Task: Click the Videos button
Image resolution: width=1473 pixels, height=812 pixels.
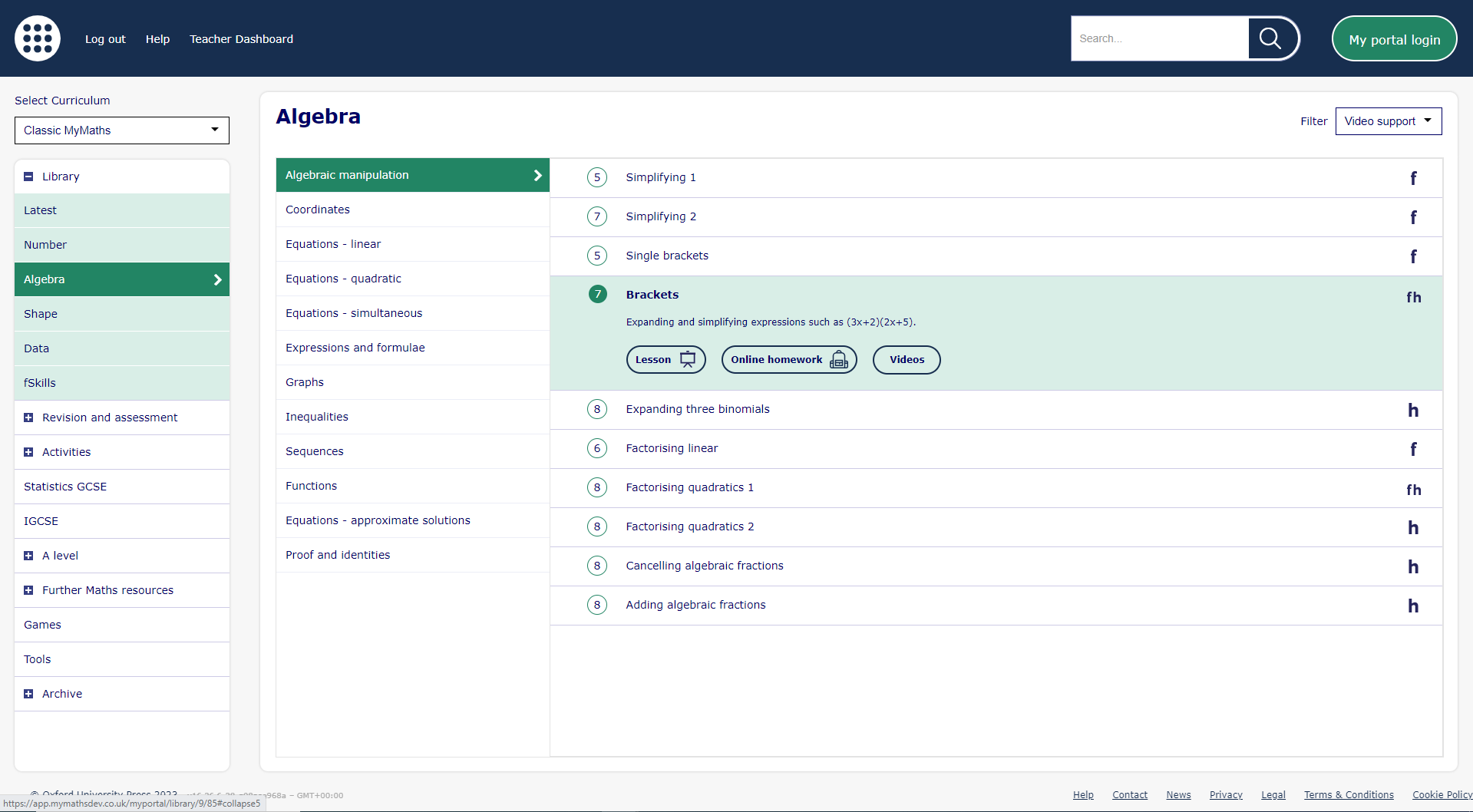Action: pyautogui.click(x=907, y=359)
